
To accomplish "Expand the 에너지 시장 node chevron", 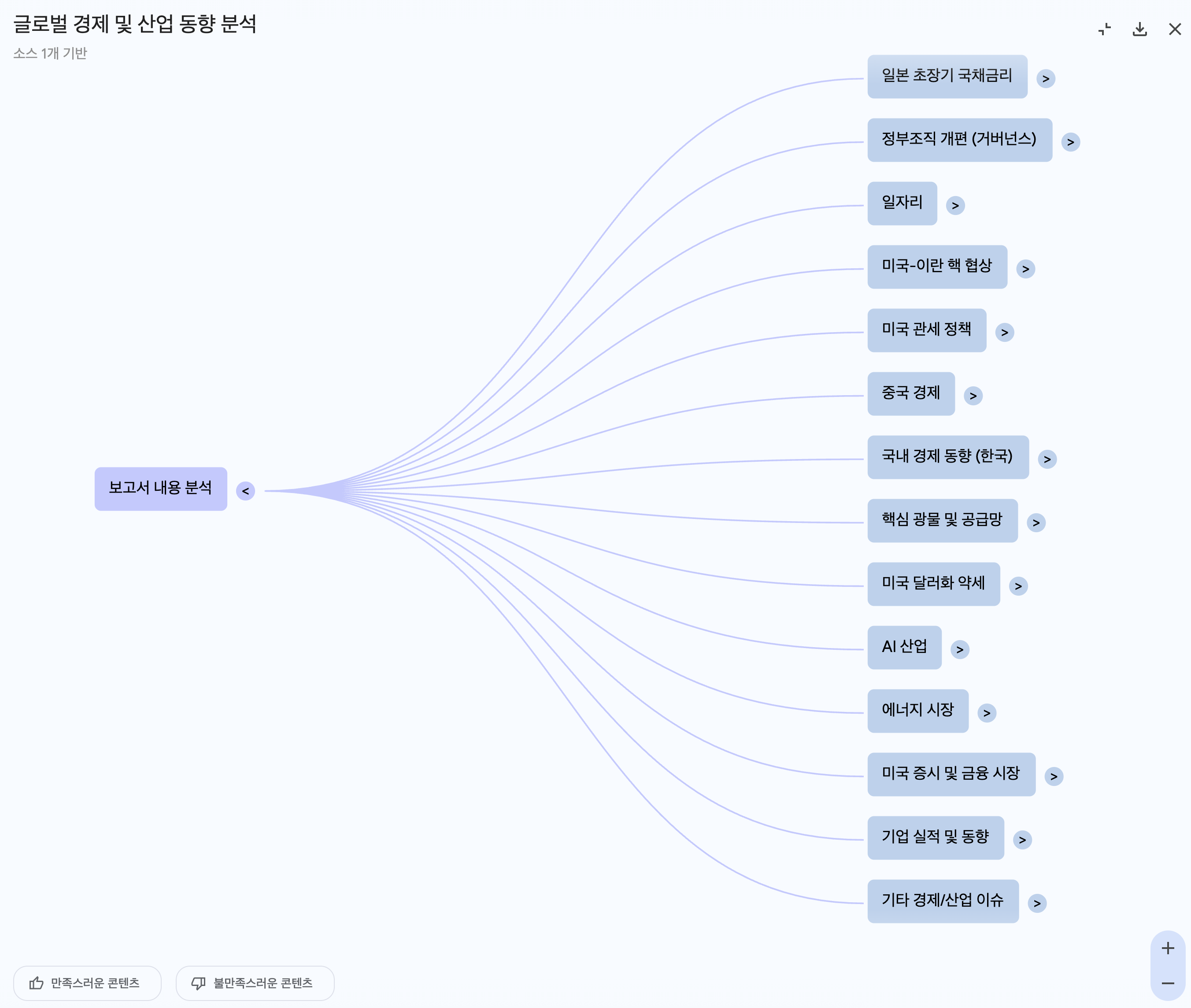I will (x=987, y=712).
